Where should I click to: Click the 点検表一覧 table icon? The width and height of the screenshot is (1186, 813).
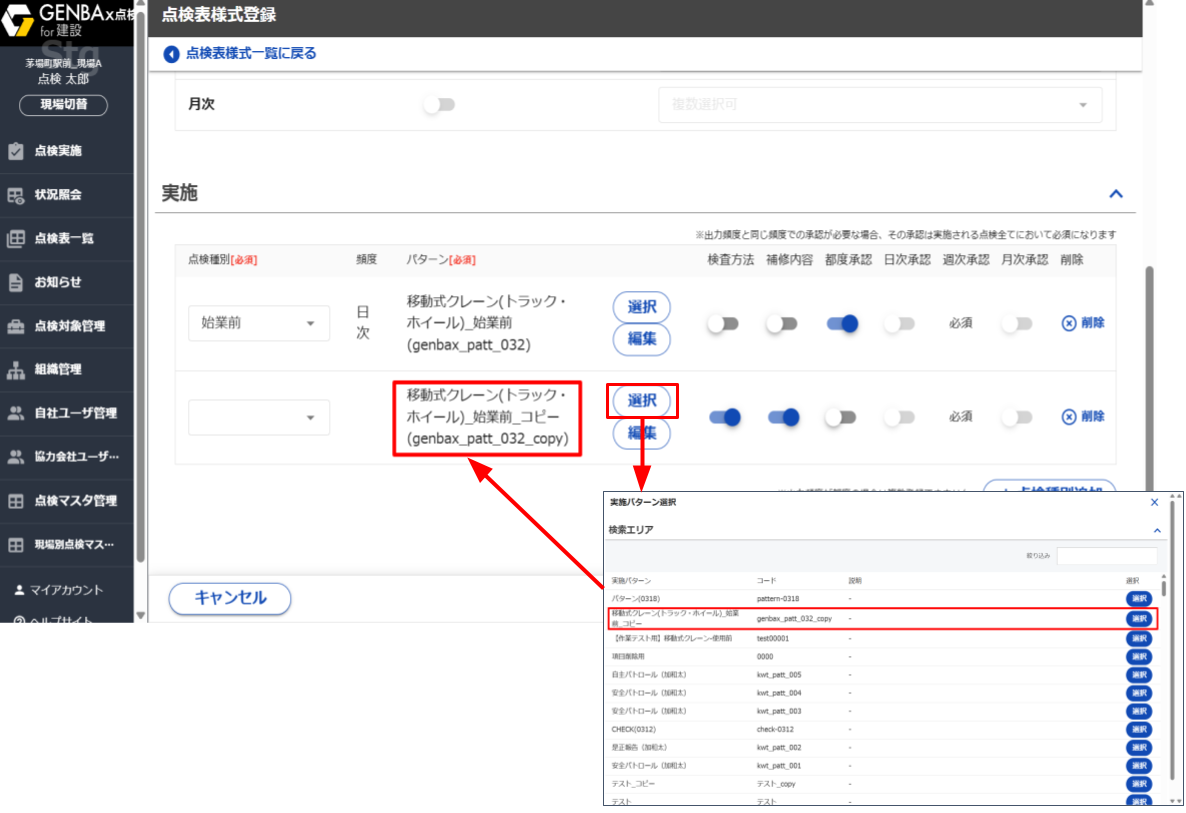tap(16, 239)
